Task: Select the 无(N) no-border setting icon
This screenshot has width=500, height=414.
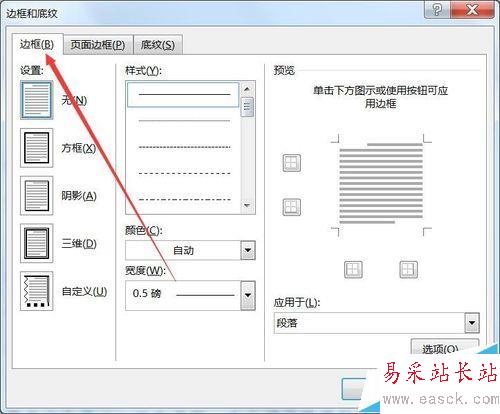Action: (x=37, y=100)
